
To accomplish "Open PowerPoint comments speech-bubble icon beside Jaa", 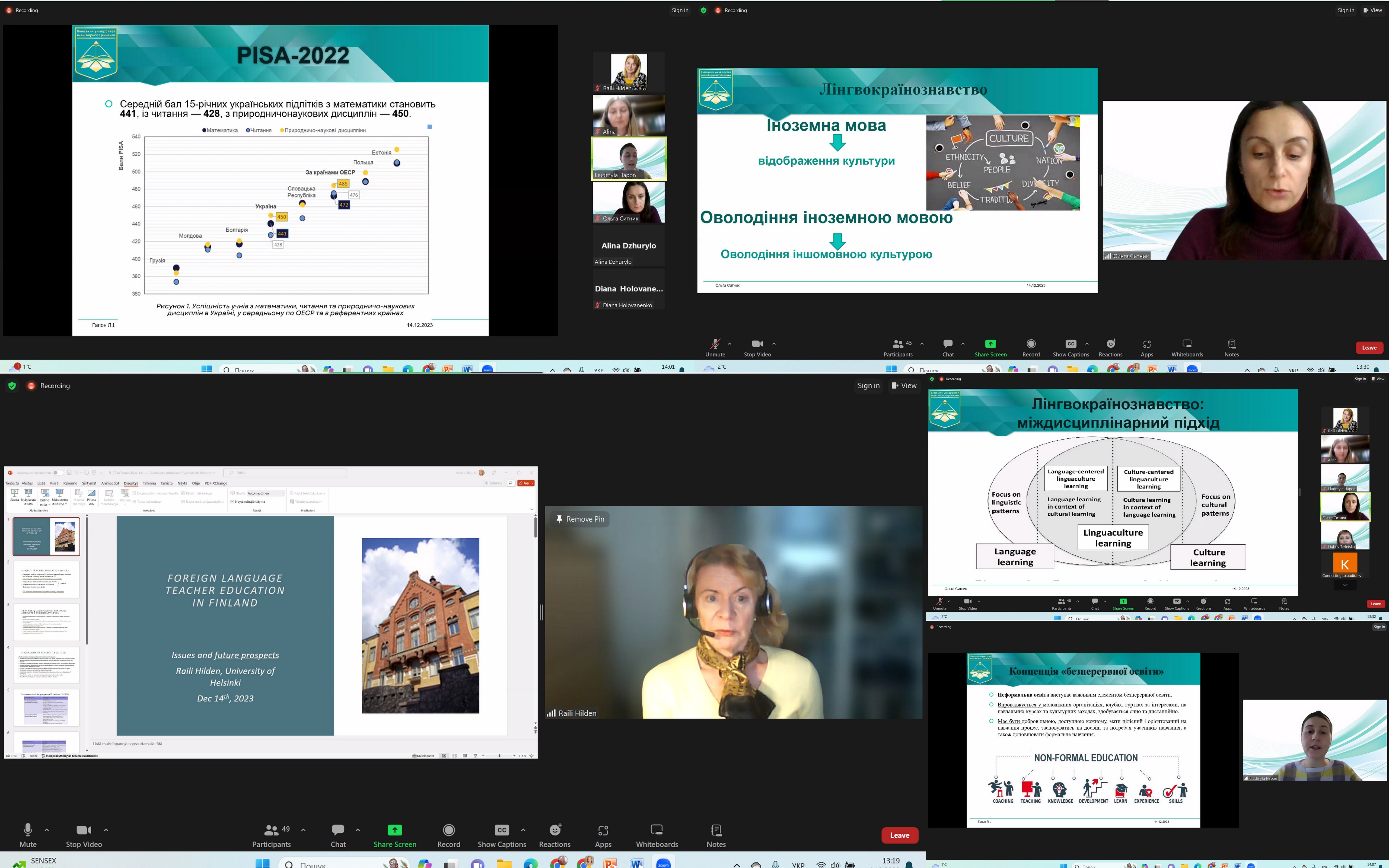I will click(x=511, y=483).
